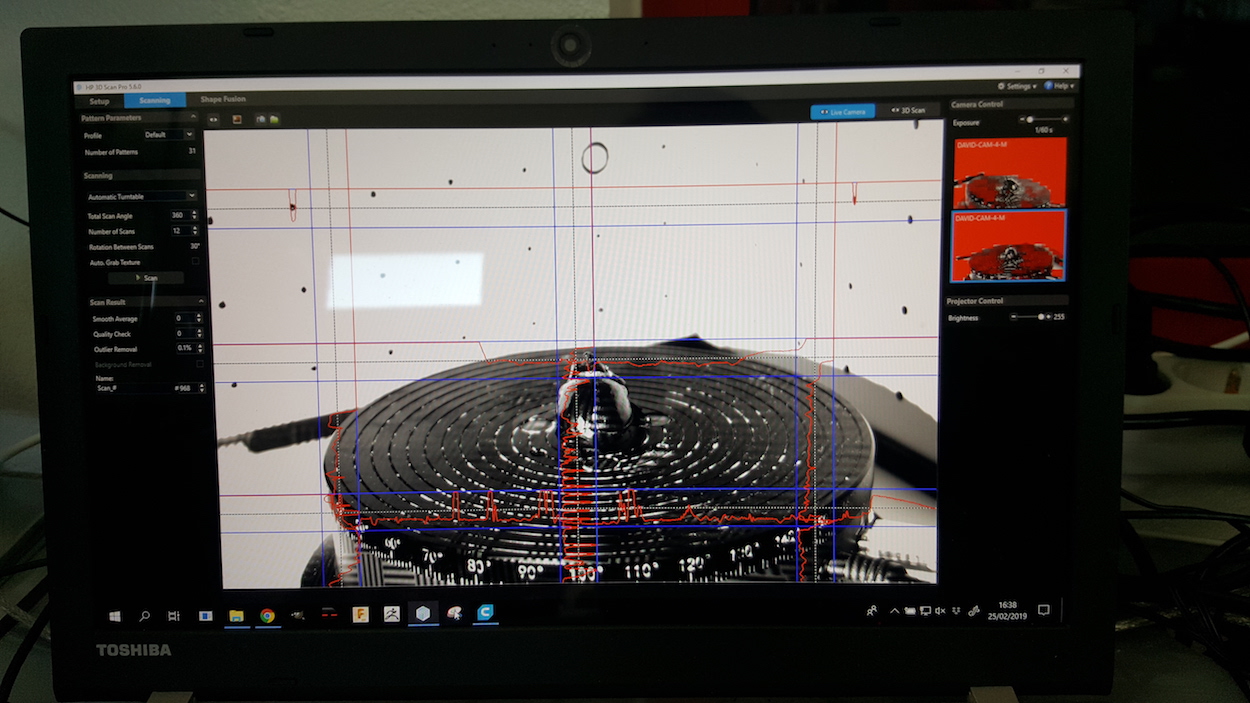Toggle the stereo view eye icon in toolbar
The height and width of the screenshot is (703, 1250).
[x=214, y=118]
